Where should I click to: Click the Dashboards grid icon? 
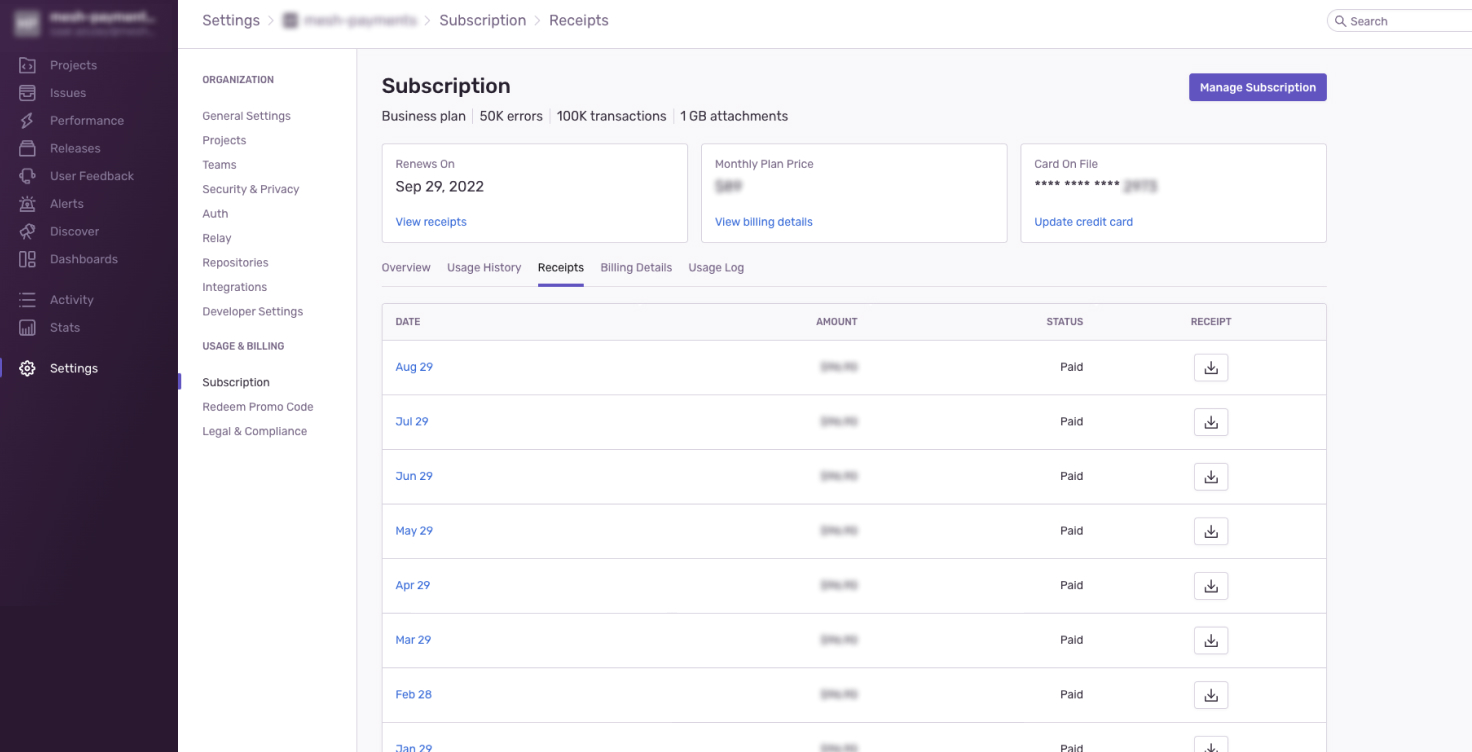(28, 259)
